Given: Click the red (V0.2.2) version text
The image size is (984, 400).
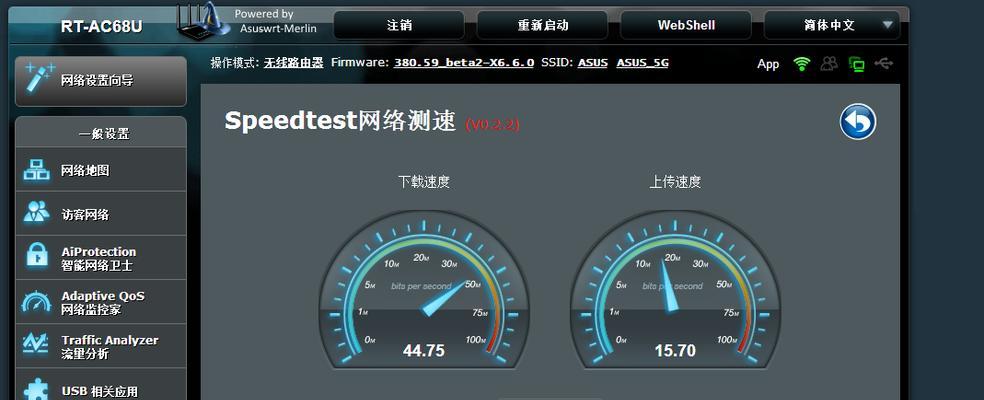Looking at the screenshot, I should (492, 124).
